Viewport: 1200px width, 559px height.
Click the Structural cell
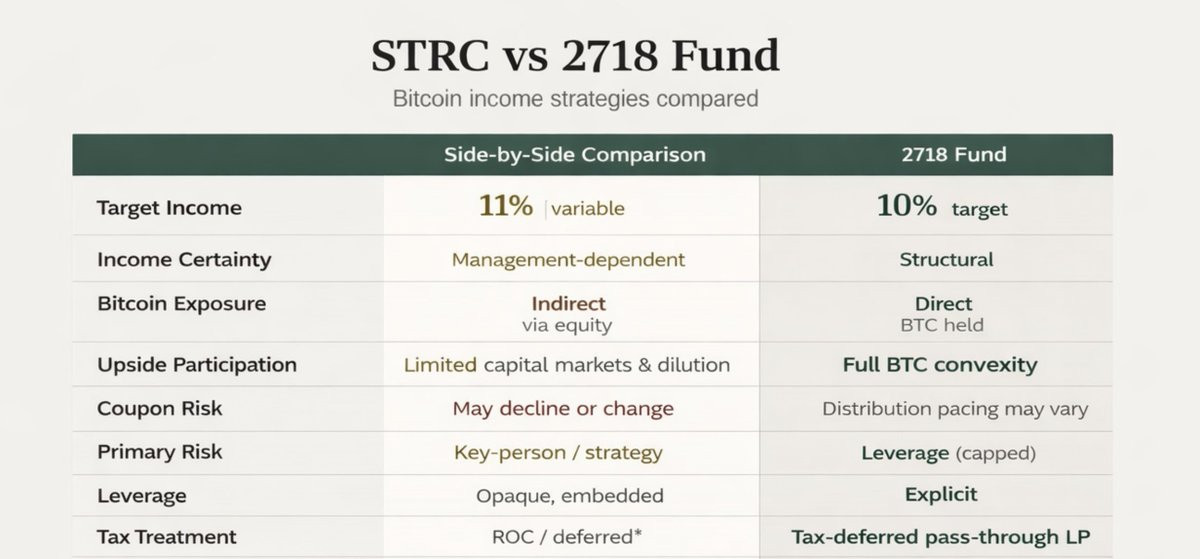click(946, 260)
